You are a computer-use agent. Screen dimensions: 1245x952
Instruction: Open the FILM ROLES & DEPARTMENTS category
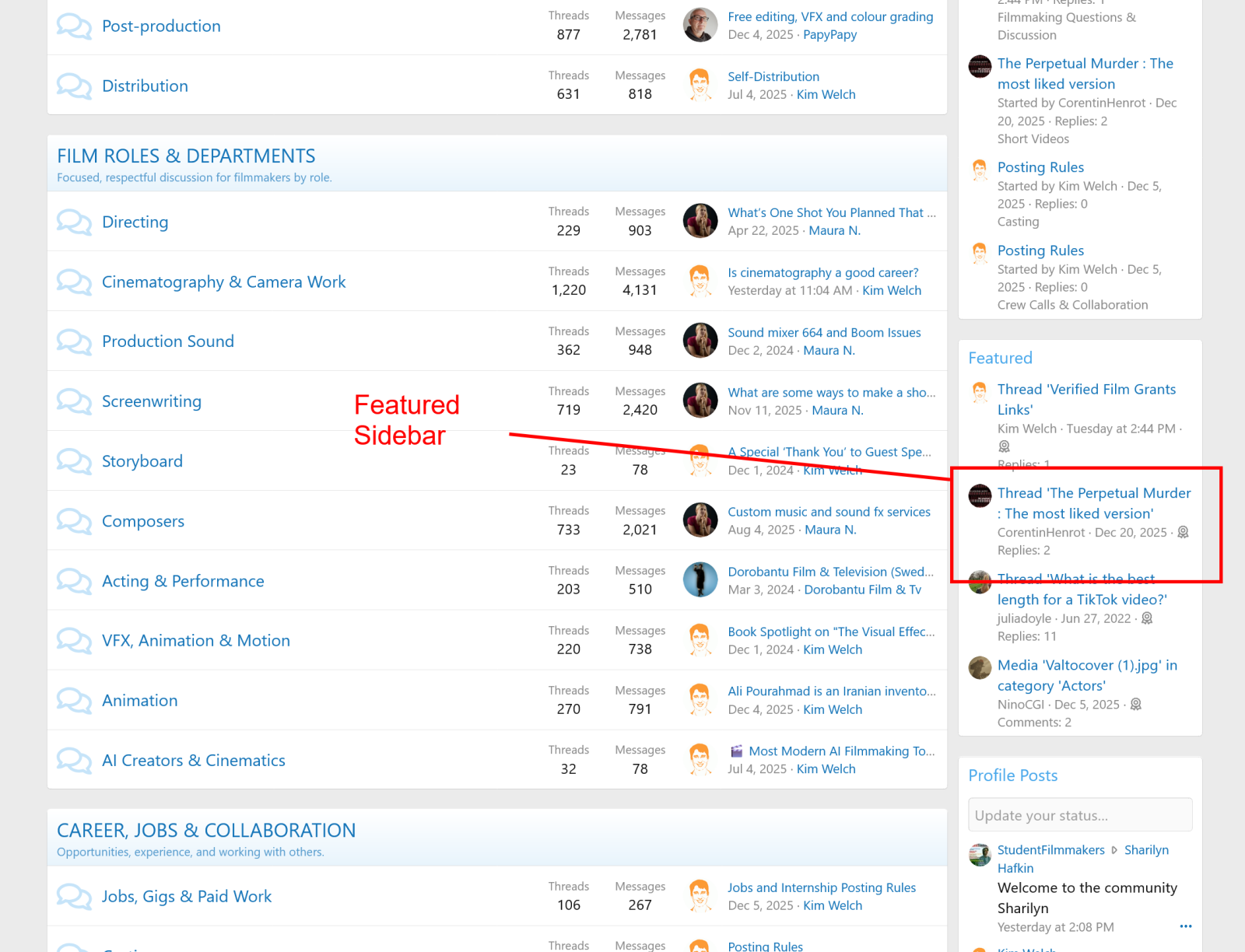(186, 156)
